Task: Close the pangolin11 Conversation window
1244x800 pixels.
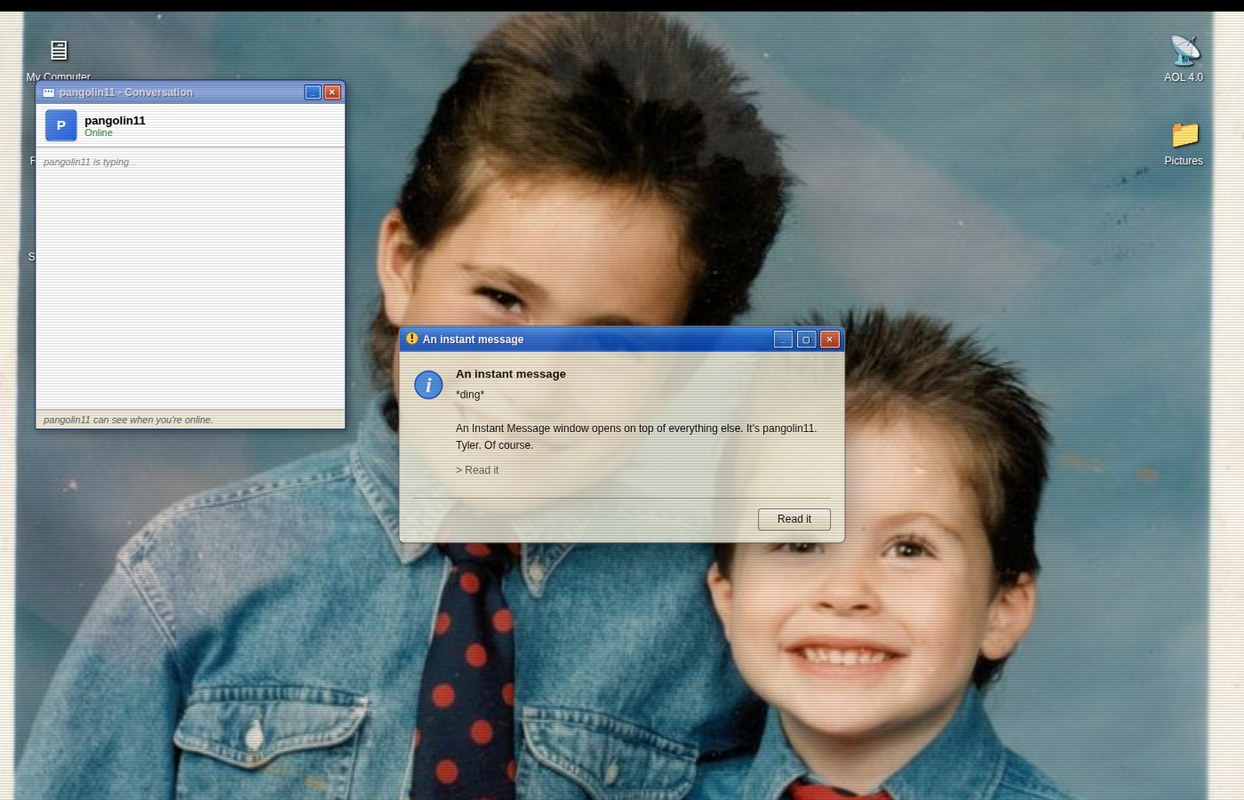Action: 333,92
